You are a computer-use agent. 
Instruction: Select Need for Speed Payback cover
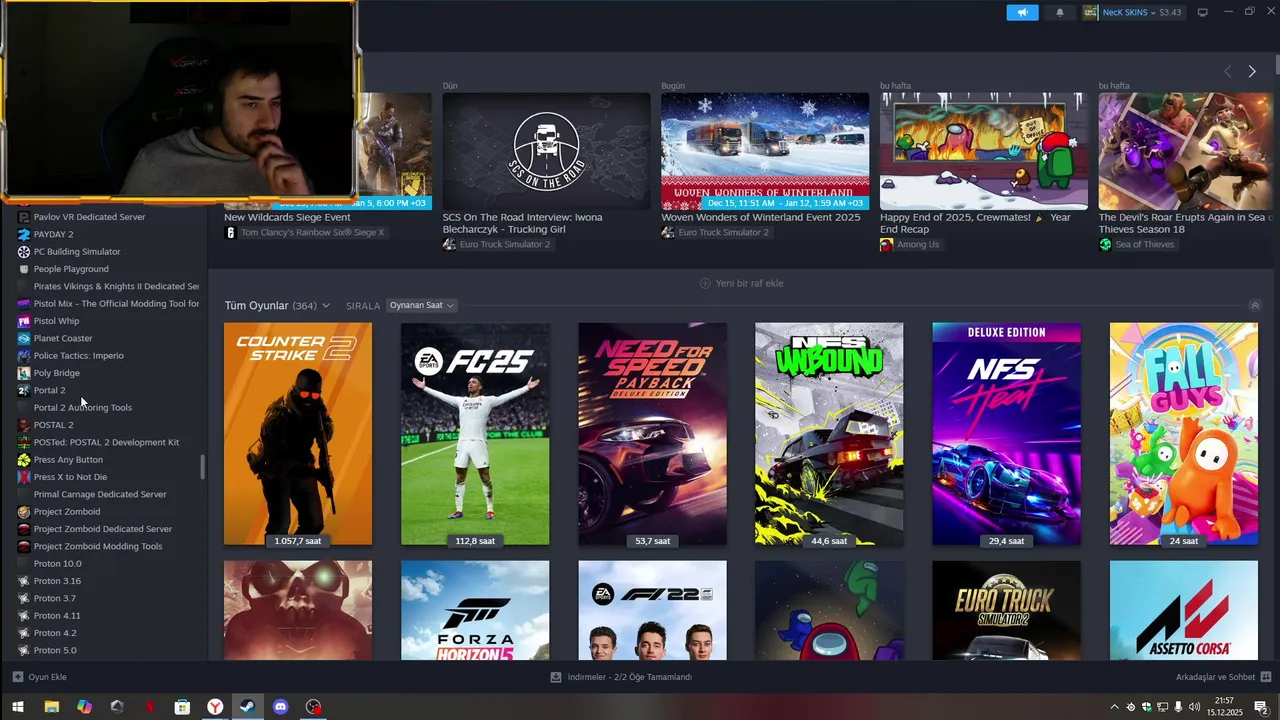pyautogui.click(x=652, y=434)
